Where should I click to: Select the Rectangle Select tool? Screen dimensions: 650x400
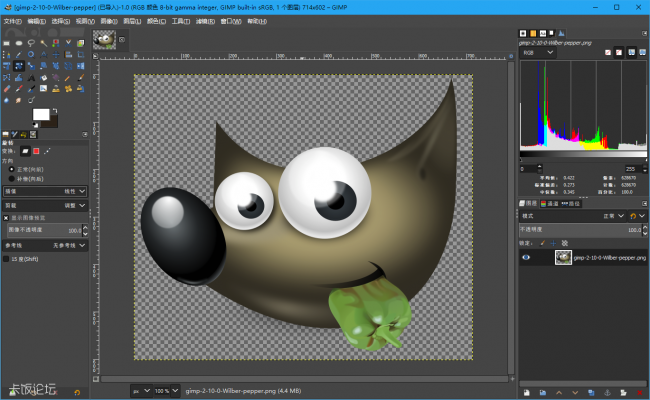(7, 44)
